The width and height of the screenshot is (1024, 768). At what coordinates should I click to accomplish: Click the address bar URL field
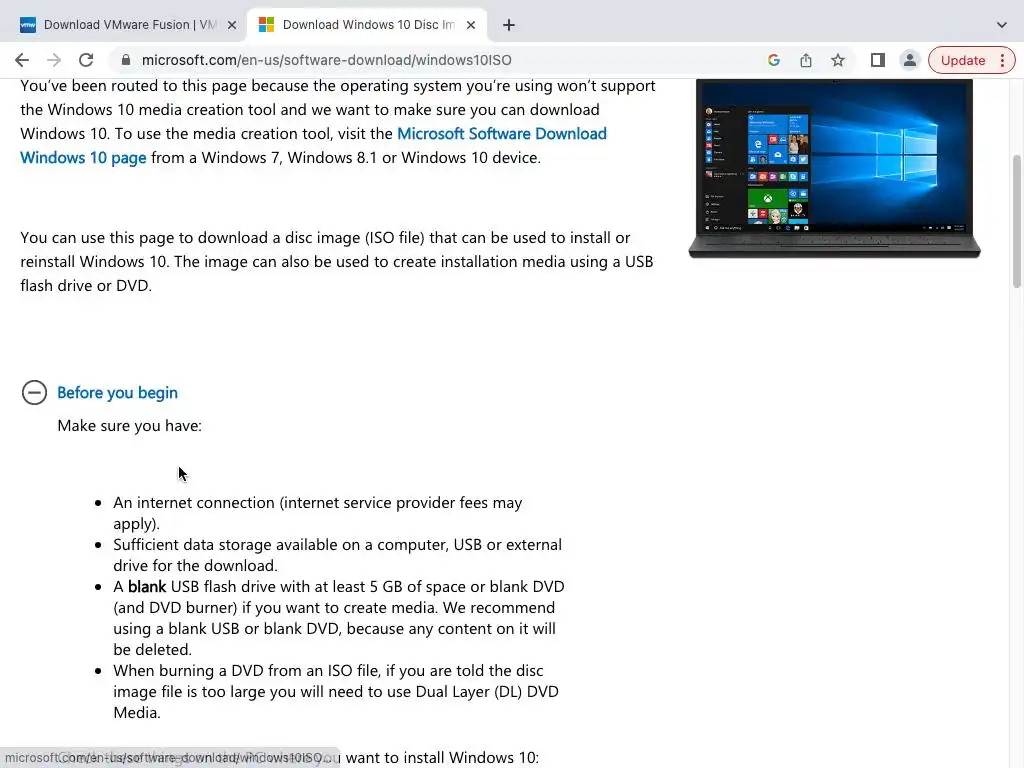pos(327,60)
